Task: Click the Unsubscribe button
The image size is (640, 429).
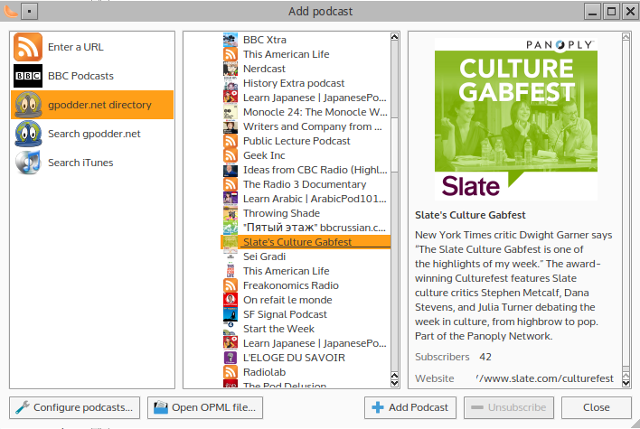Action: tap(509, 407)
